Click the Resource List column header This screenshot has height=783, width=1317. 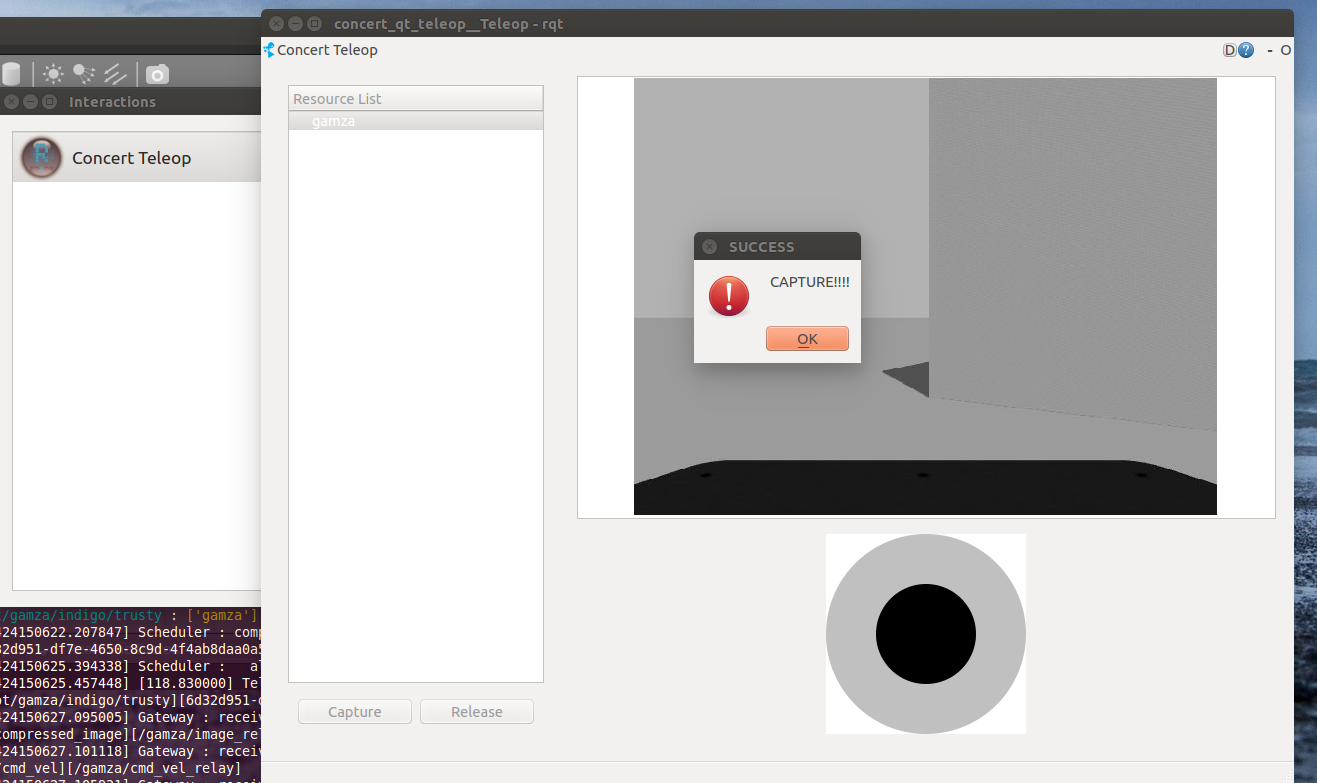click(x=415, y=99)
